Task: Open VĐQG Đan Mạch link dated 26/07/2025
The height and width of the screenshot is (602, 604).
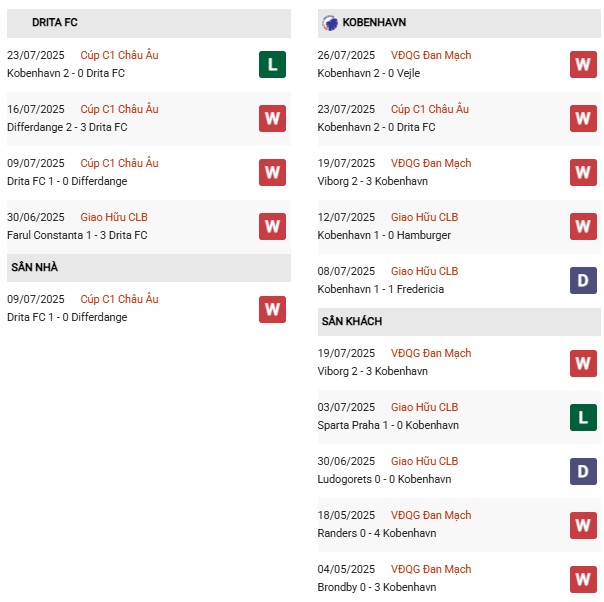Action: (x=431, y=55)
